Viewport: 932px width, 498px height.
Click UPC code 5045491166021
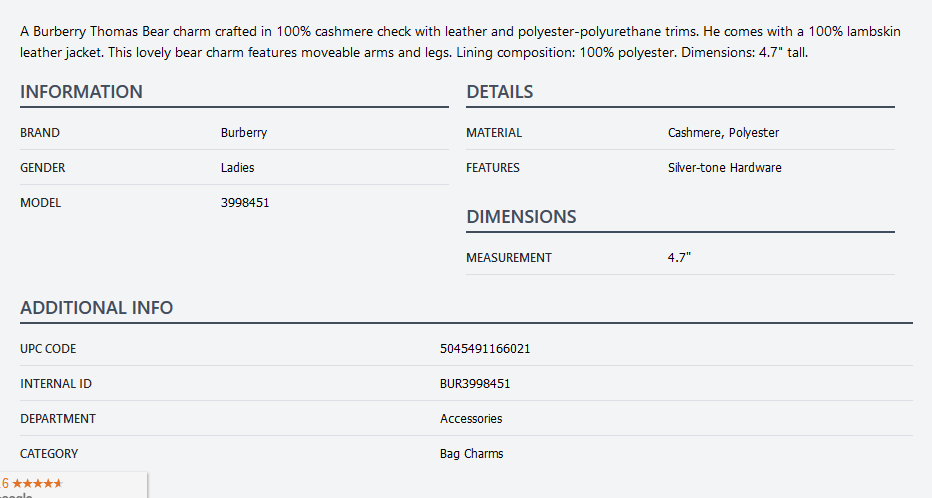[485, 349]
